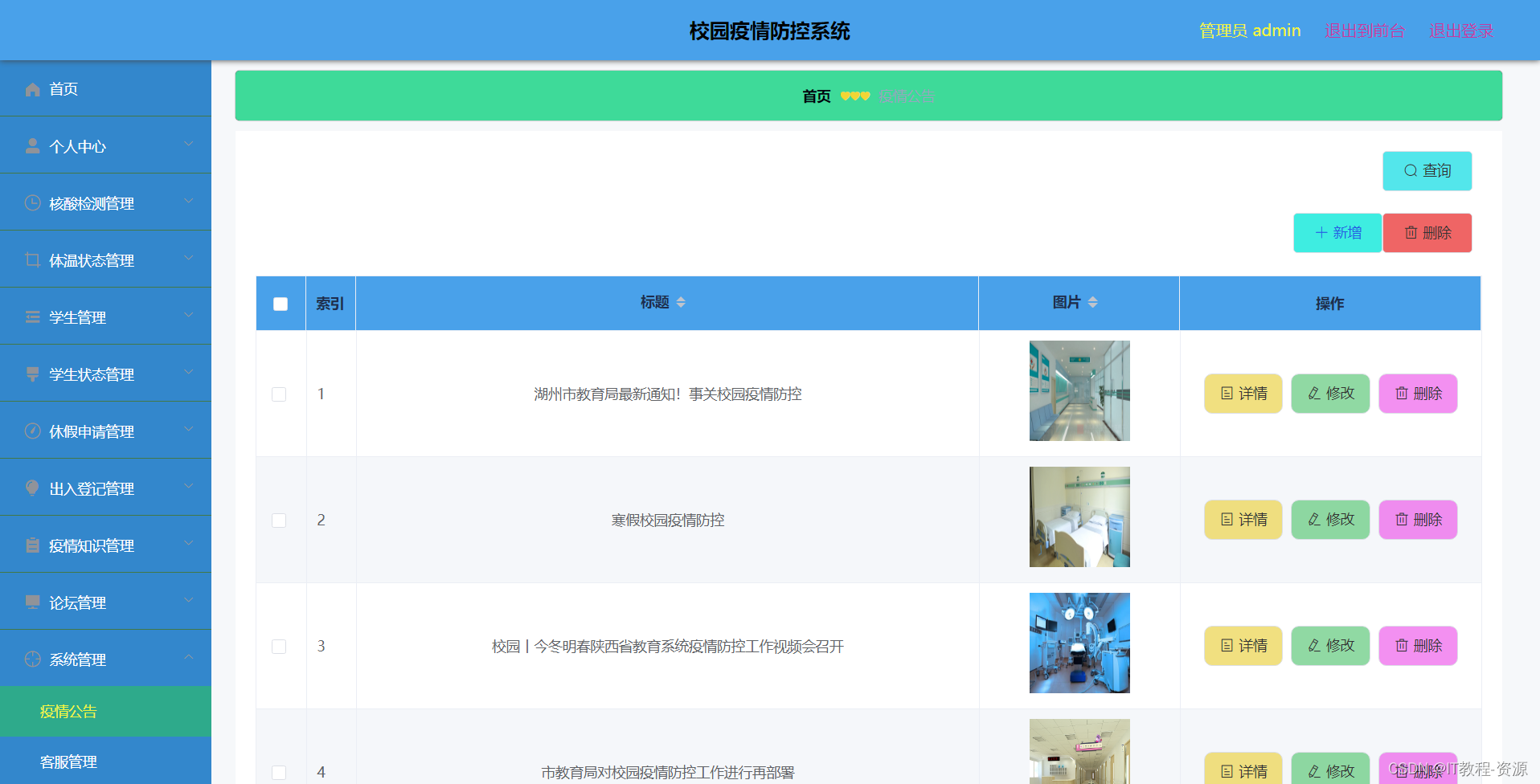Image resolution: width=1540 pixels, height=784 pixels.
Task: Open the 首页 sidebar menu item
Action: 105,88
